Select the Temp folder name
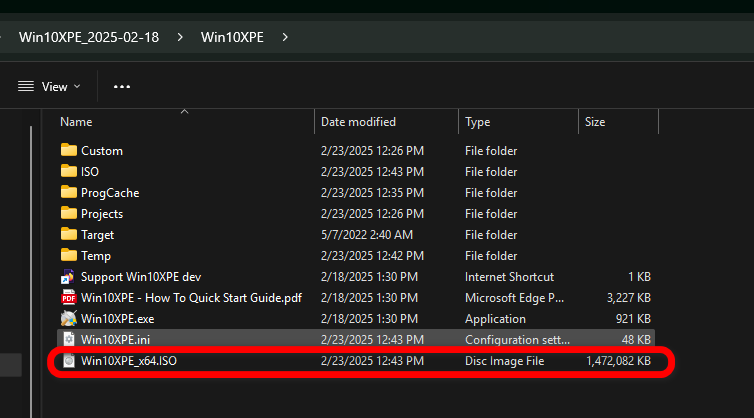Screen dimensions: 754x418 point(96,256)
